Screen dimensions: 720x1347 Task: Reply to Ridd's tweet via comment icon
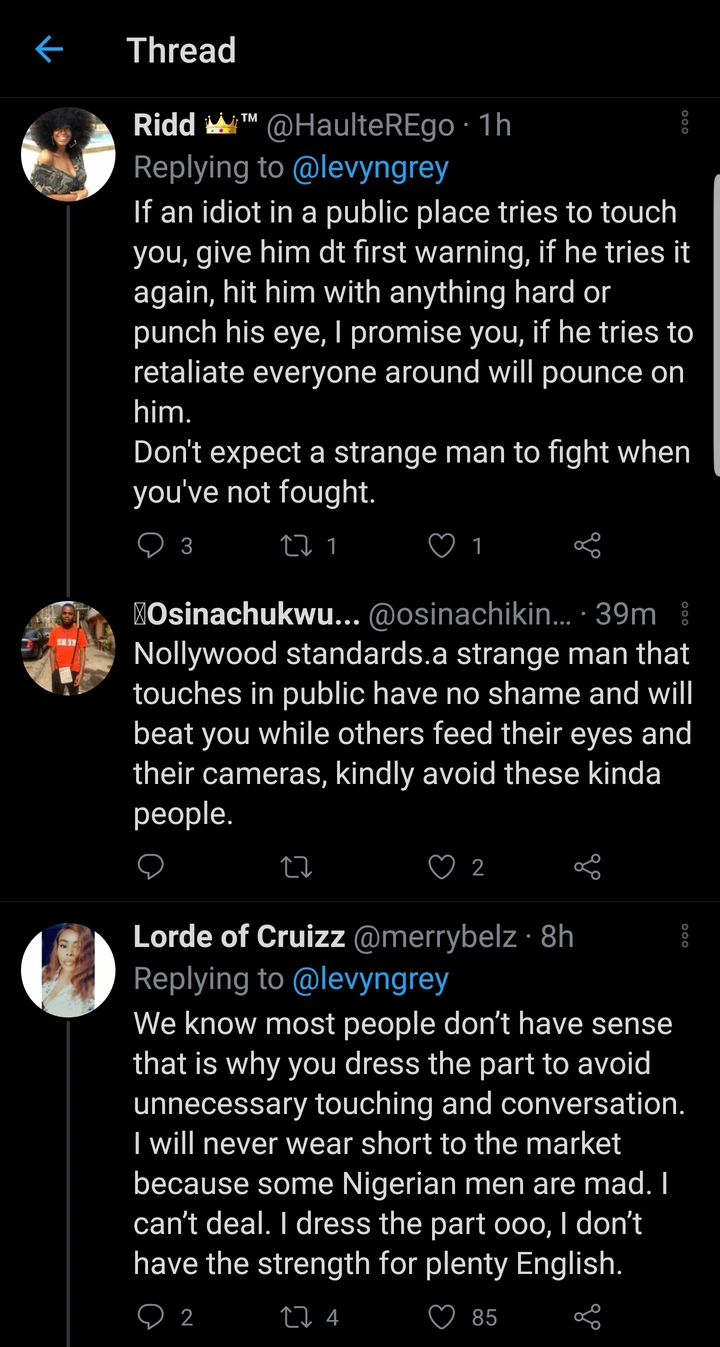149,545
